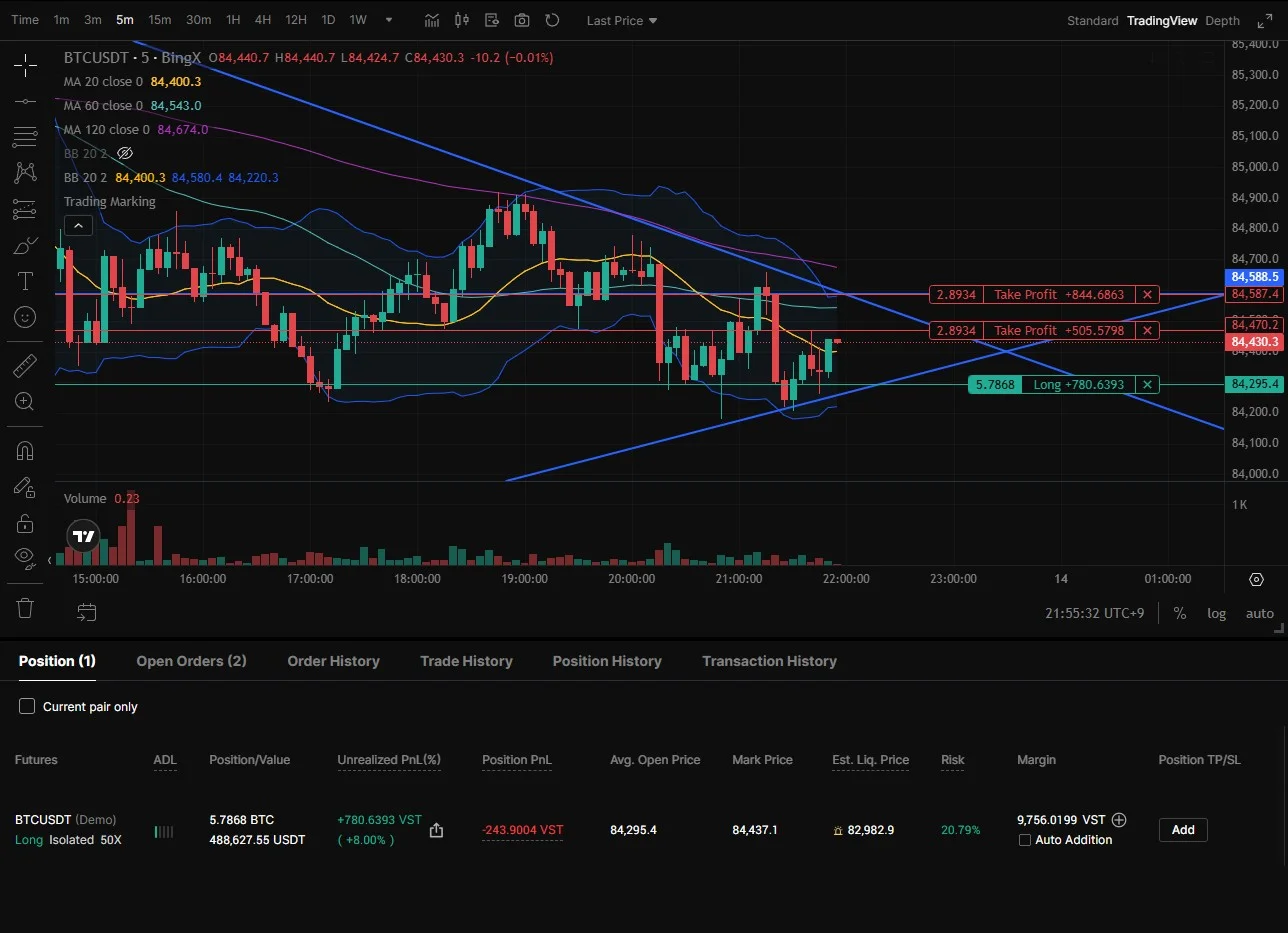Toggle Stay in Drawing Mode pencil-lock

tap(25, 487)
